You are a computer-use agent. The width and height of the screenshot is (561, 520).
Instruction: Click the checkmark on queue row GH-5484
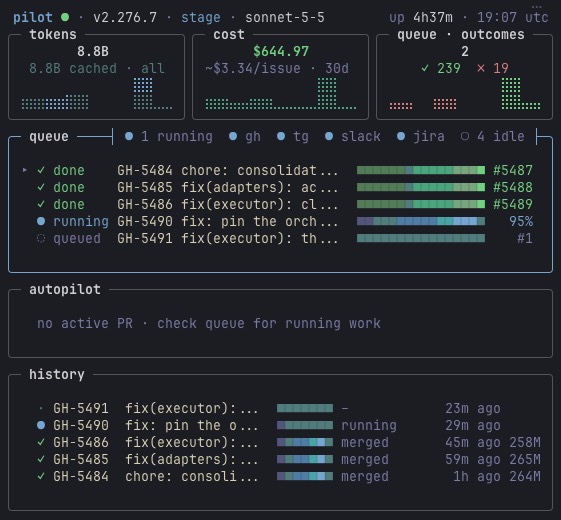click(x=41, y=170)
